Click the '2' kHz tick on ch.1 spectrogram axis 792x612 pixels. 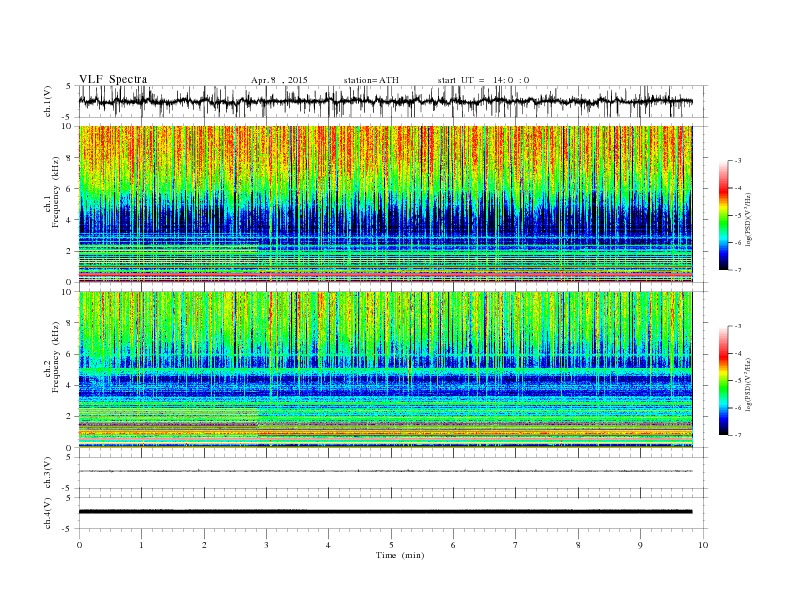[x=69, y=251]
